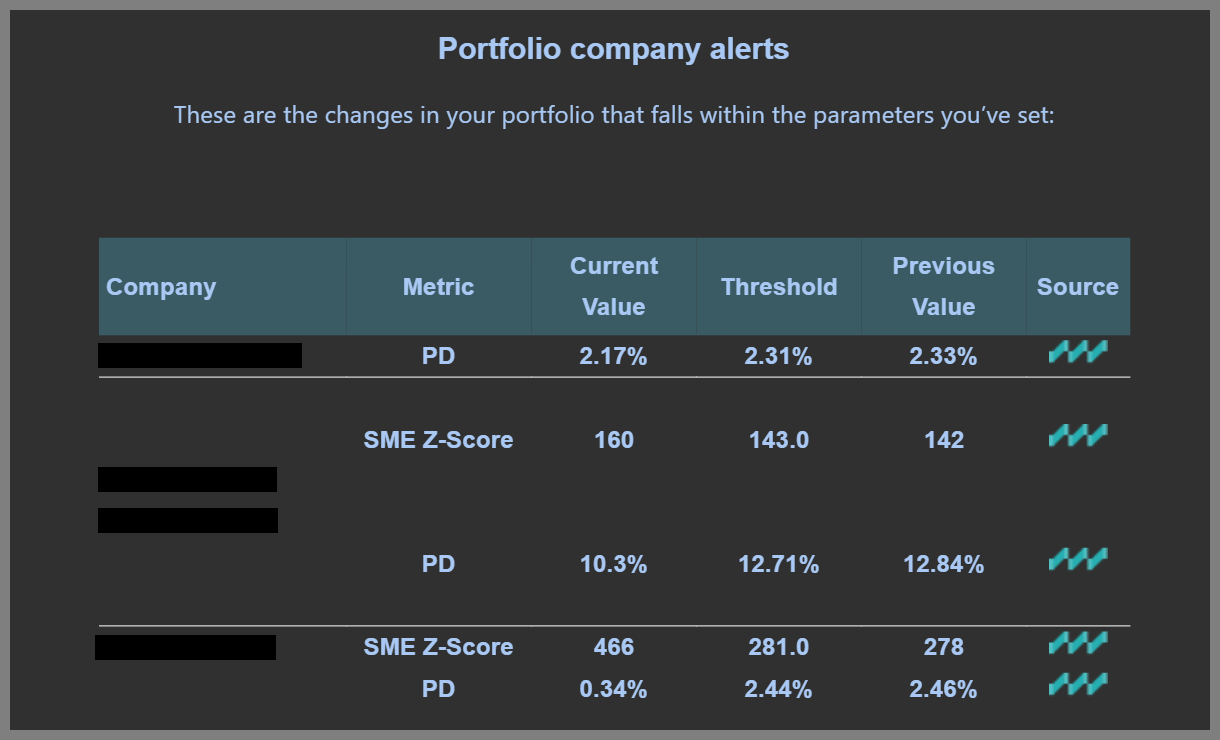1220x740 pixels.
Task: Open the first redacted company name
Action: (x=200, y=355)
